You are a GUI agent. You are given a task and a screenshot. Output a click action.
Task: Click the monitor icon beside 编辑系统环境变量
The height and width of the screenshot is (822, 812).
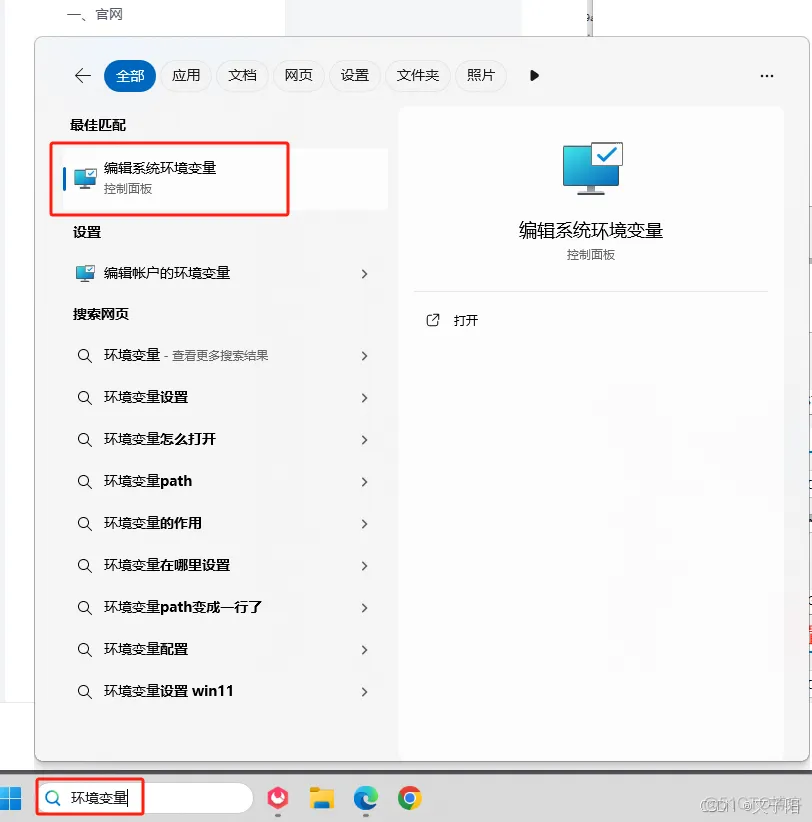(86, 178)
